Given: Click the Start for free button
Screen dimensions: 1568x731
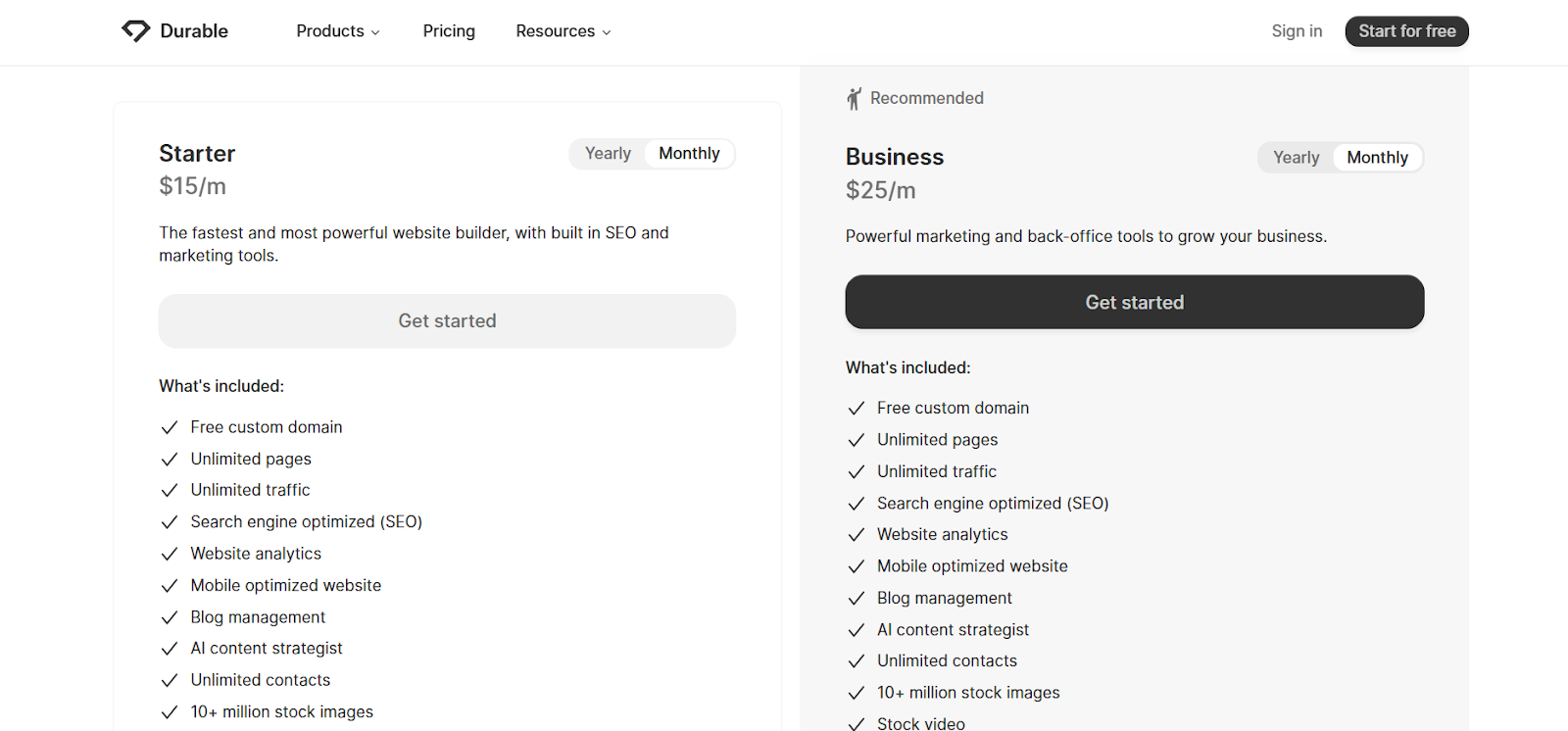Looking at the screenshot, I should click(1406, 31).
